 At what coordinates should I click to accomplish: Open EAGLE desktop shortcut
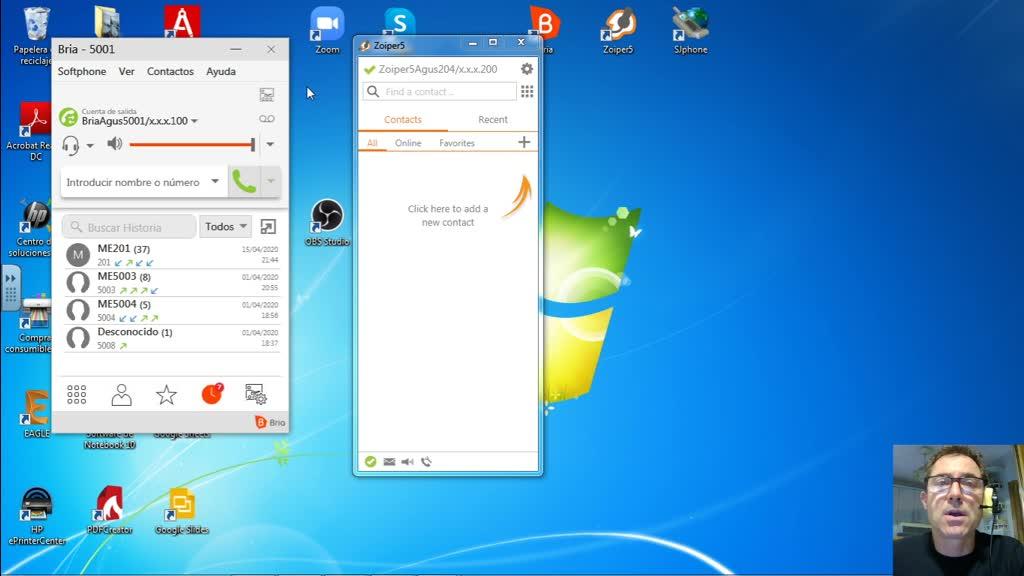[x=37, y=414]
